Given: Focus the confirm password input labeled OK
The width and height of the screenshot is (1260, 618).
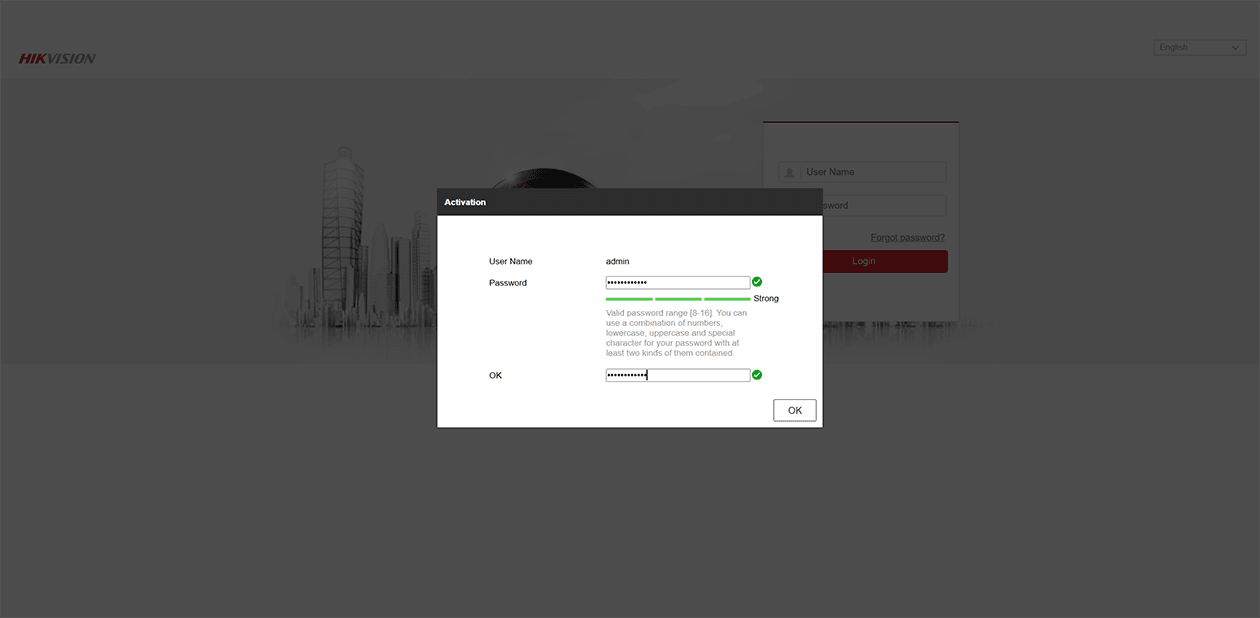Looking at the screenshot, I should 677,375.
